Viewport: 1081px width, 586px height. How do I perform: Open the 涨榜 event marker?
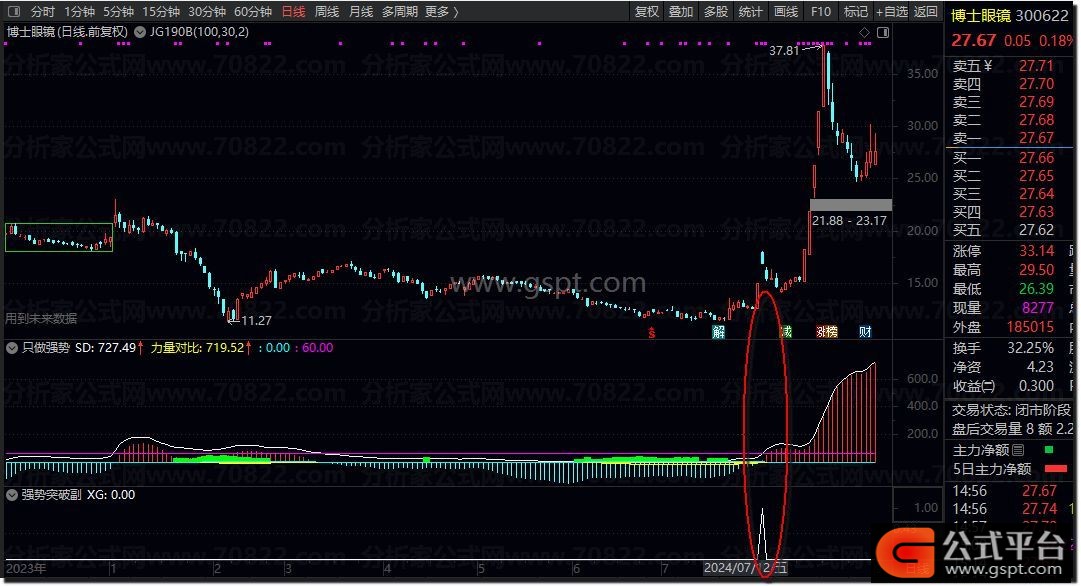[x=827, y=332]
